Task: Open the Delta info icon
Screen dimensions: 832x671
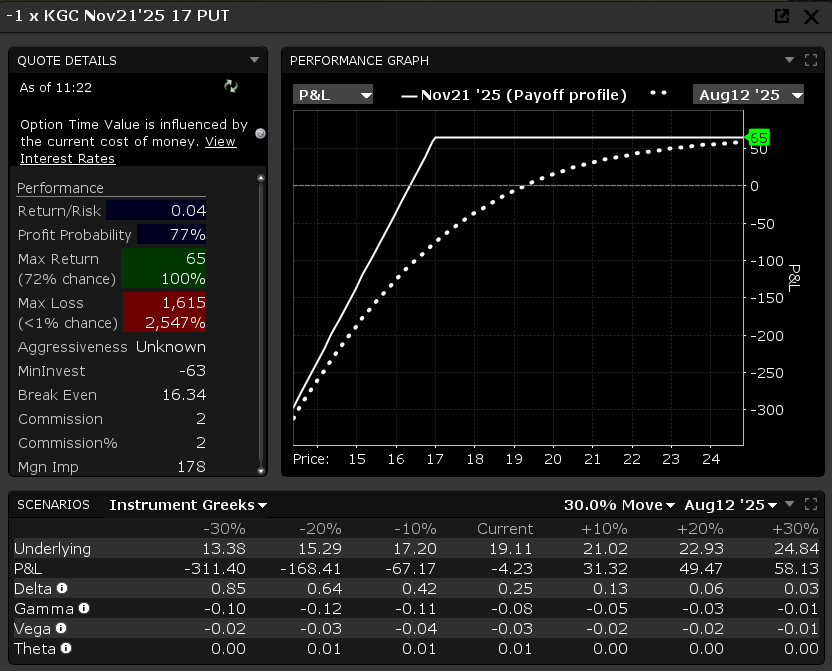Action: point(62,588)
